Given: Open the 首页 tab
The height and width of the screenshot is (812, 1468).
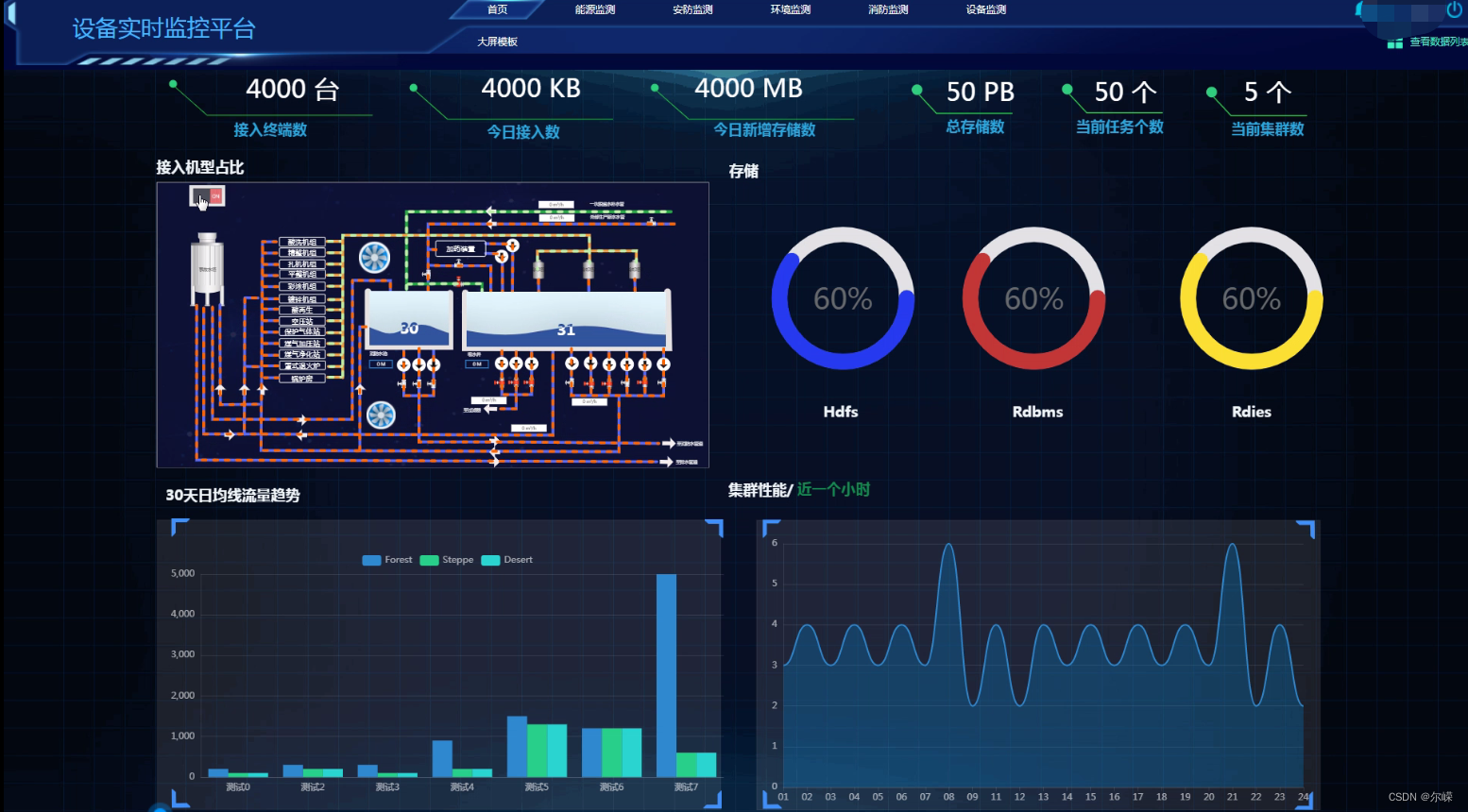Looking at the screenshot, I should tap(497, 9).
